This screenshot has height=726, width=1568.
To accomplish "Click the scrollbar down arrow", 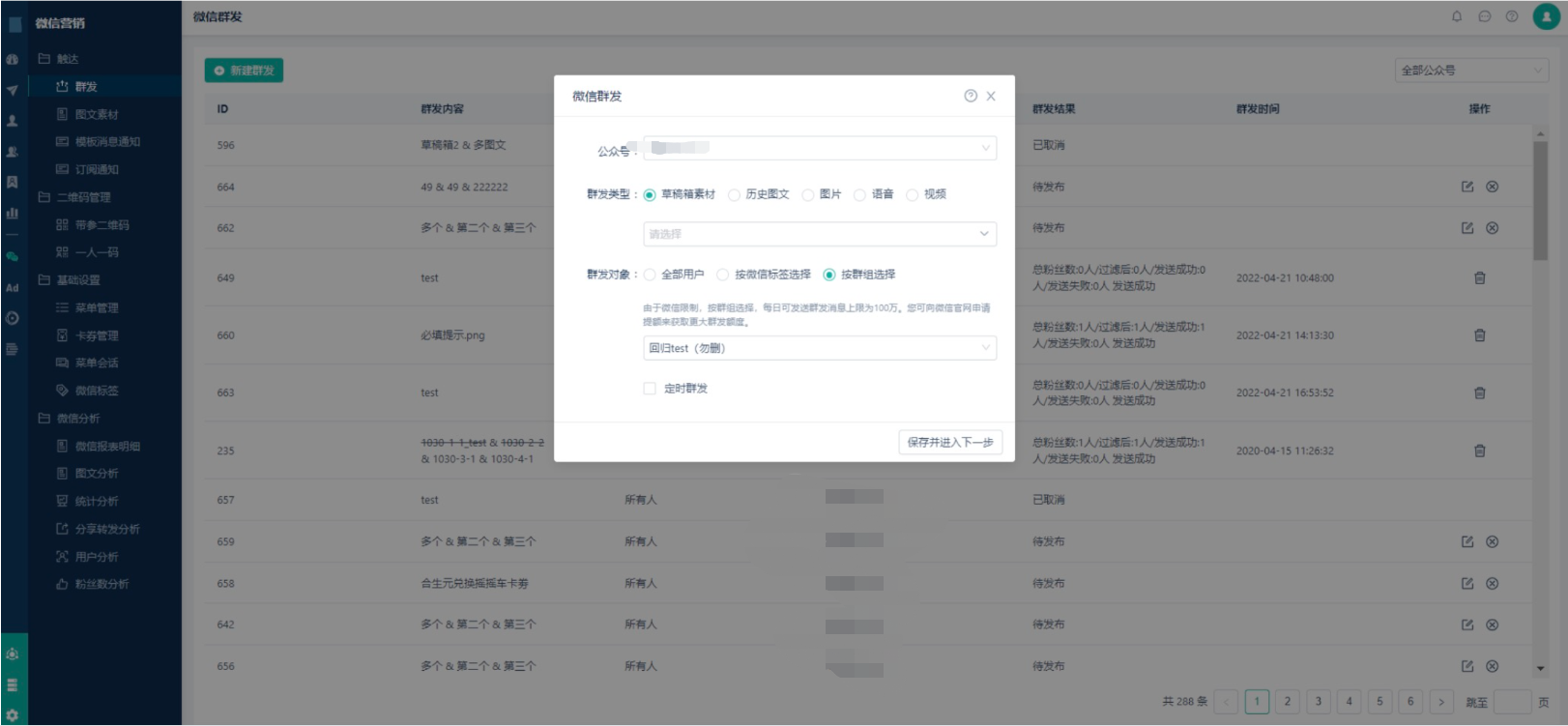I will [x=1540, y=668].
